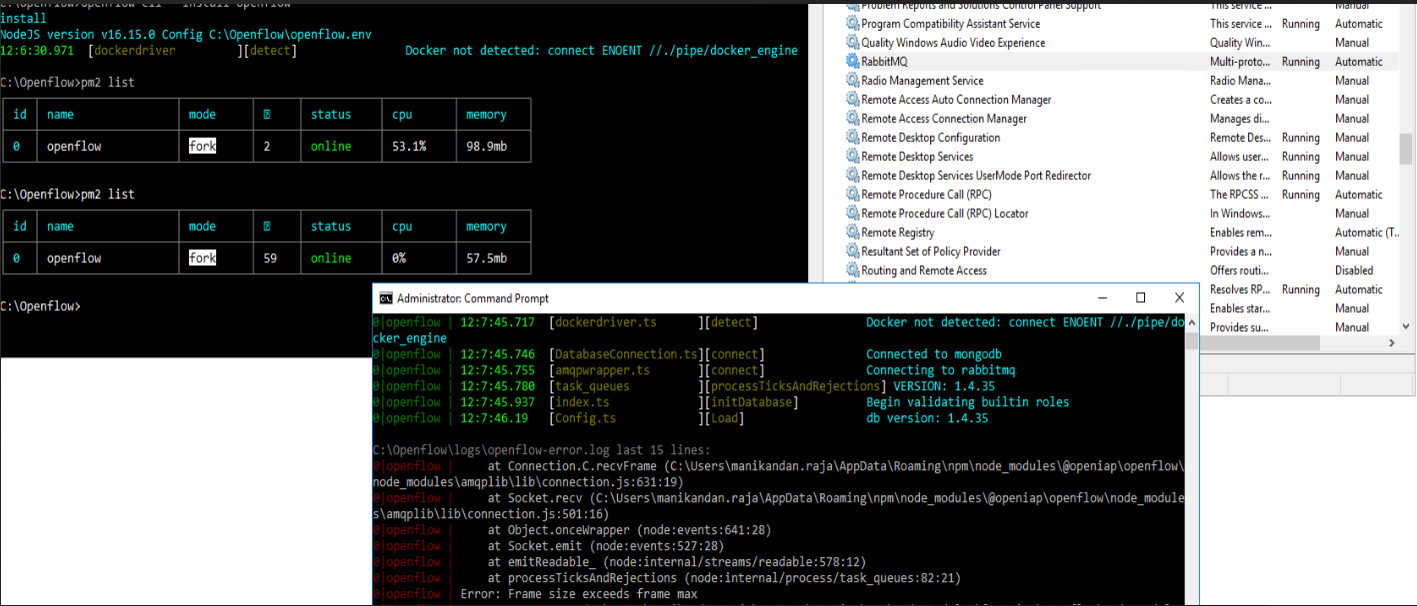This screenshot has height=606, width=1417.
Task: Click the Remote Desktop Configuration service entry
Action: [931, 138]
